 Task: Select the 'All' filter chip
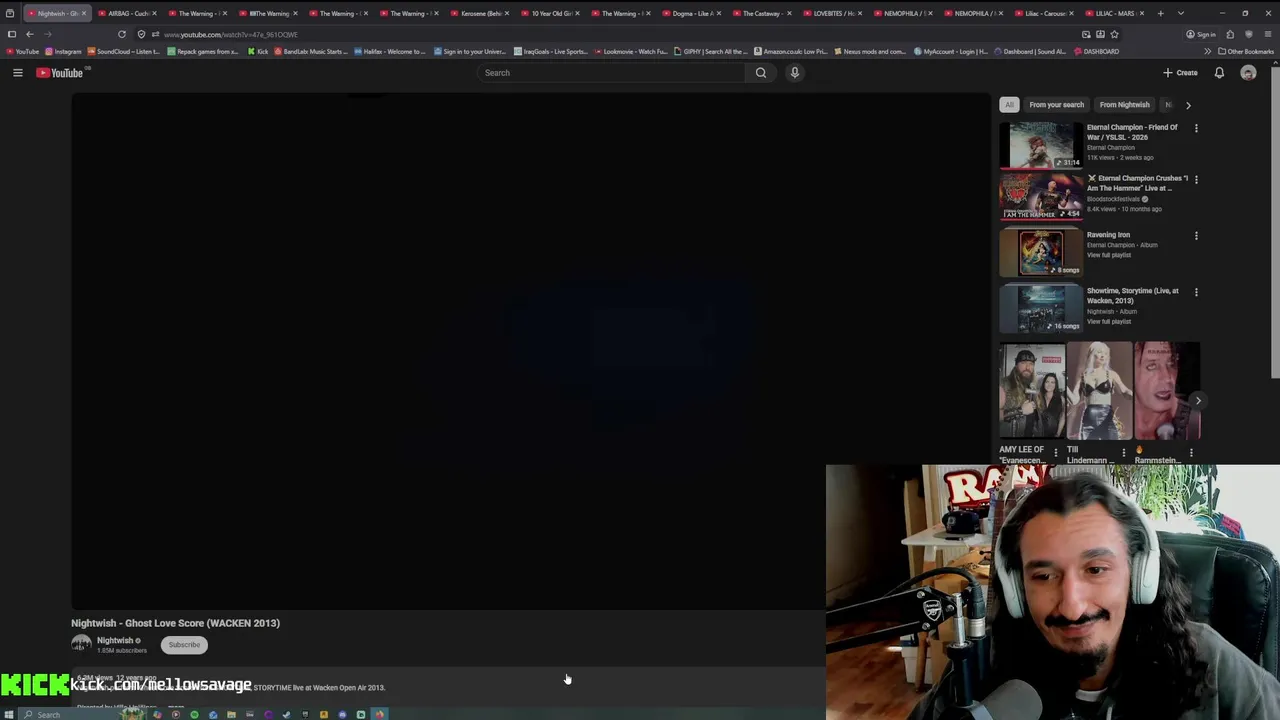(x=1009, y=105)
